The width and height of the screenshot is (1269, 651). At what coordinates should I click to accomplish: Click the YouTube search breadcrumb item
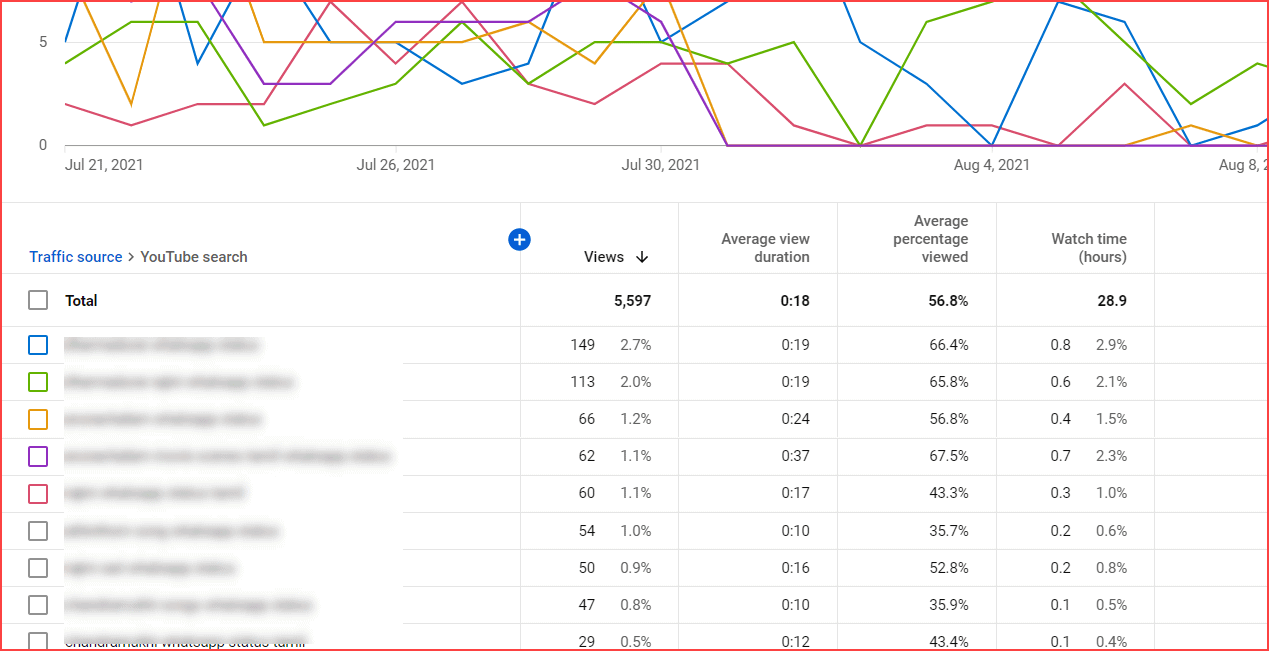pyautogui.click(x=193, y=257)
